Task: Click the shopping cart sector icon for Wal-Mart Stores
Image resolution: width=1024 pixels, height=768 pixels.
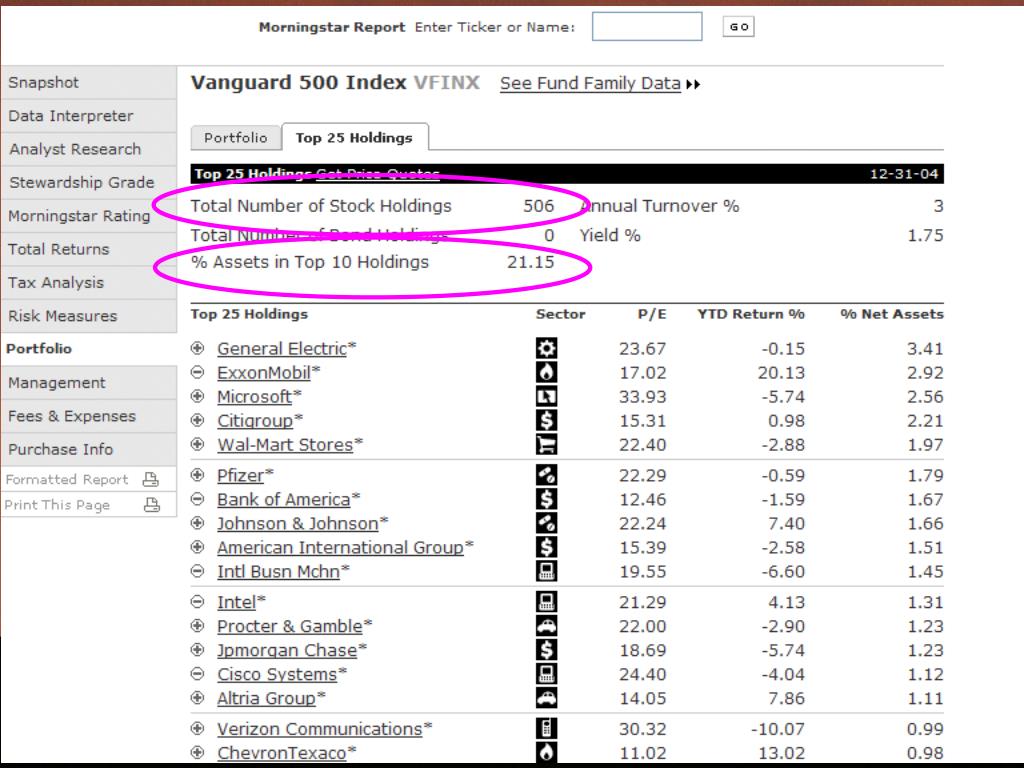Action: point(547,445)
